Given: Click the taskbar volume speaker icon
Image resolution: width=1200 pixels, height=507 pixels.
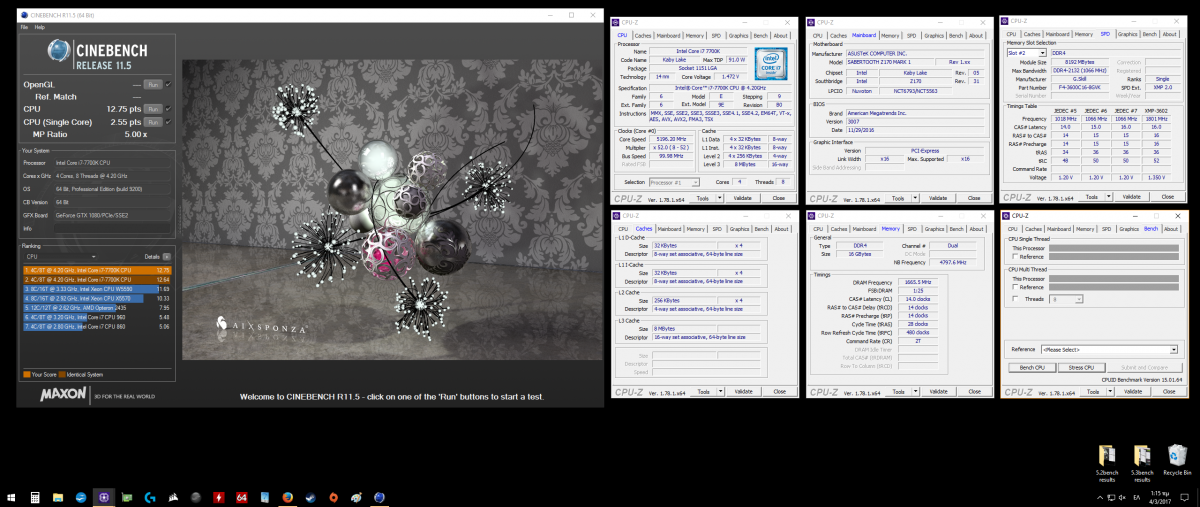Looking at the screenshot, I should pyautogui.click(x=1123, y=497).
